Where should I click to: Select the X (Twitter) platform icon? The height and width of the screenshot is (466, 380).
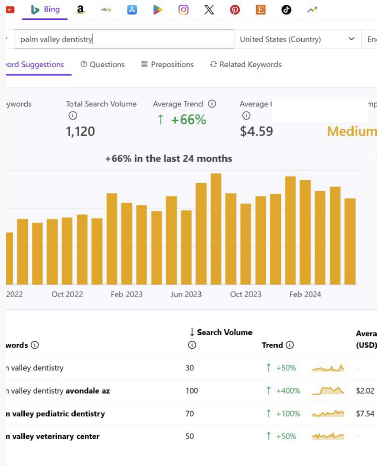coord(209,10)
